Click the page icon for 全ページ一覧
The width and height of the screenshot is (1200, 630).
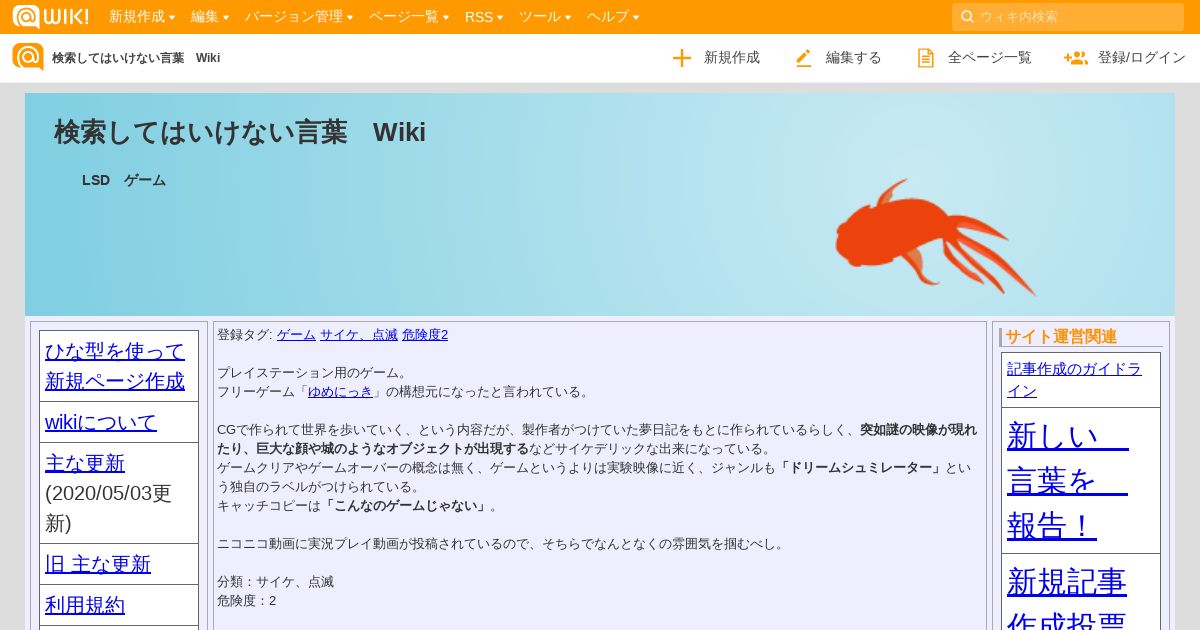point(926,58)
